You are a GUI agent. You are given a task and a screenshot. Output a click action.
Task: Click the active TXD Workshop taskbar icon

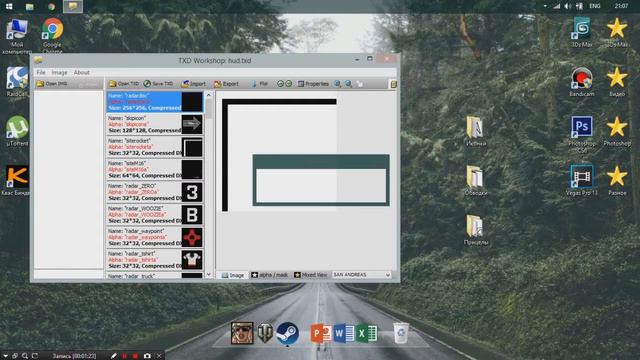click(73, 6)
